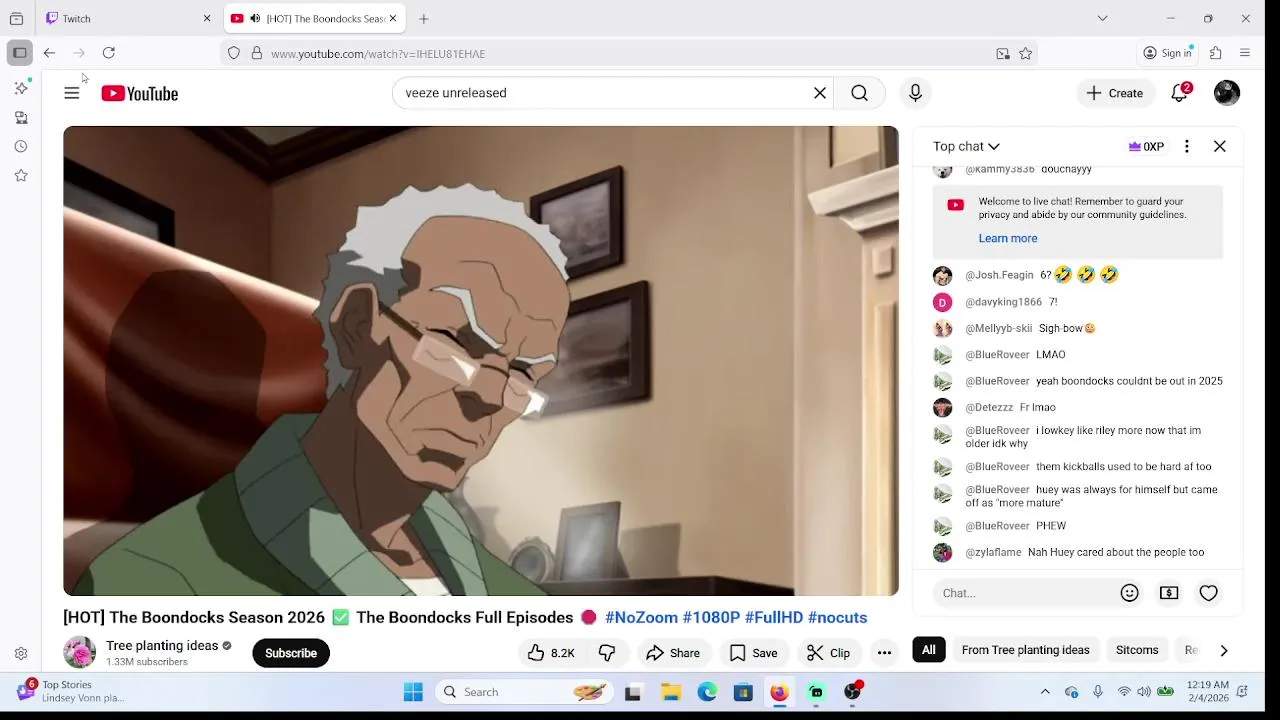Open the emoji picker in chat

1130,593
